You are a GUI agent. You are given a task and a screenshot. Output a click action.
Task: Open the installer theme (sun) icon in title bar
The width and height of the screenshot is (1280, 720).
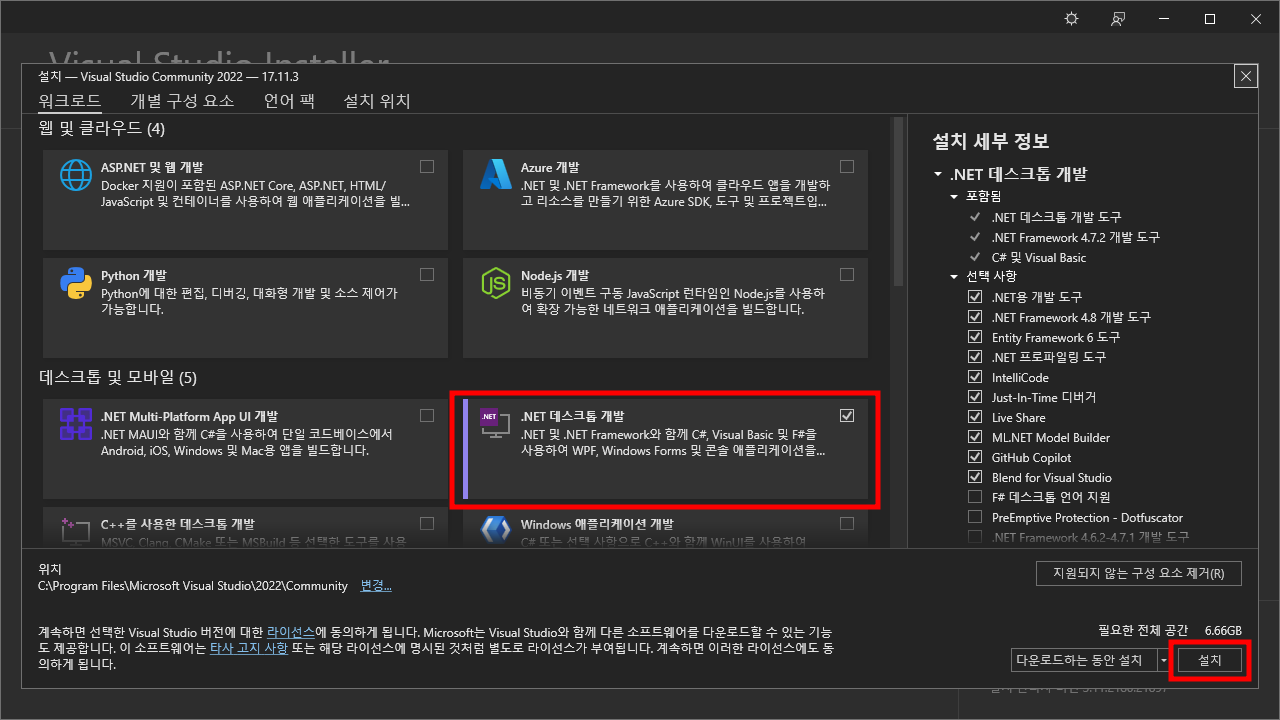[x=1072, y=19]
